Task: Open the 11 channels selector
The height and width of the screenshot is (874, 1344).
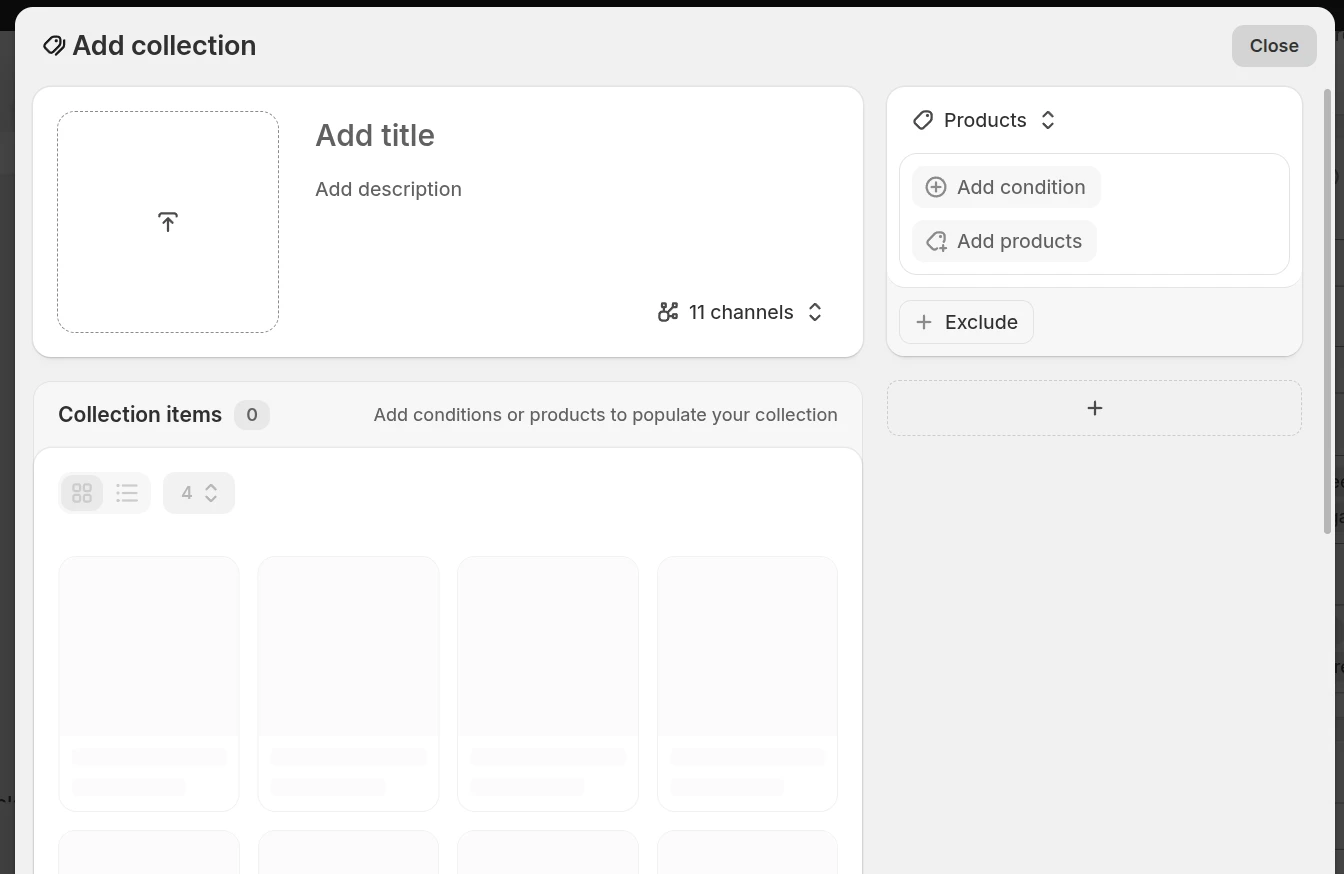Action: (741, 312)
